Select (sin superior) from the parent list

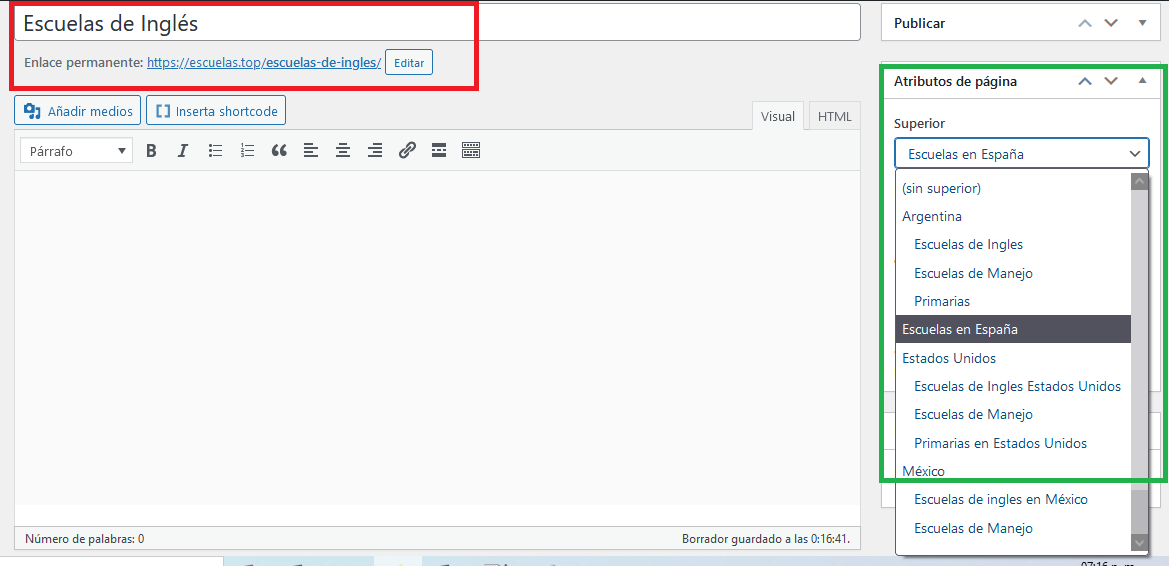click(x=941, y=188)
